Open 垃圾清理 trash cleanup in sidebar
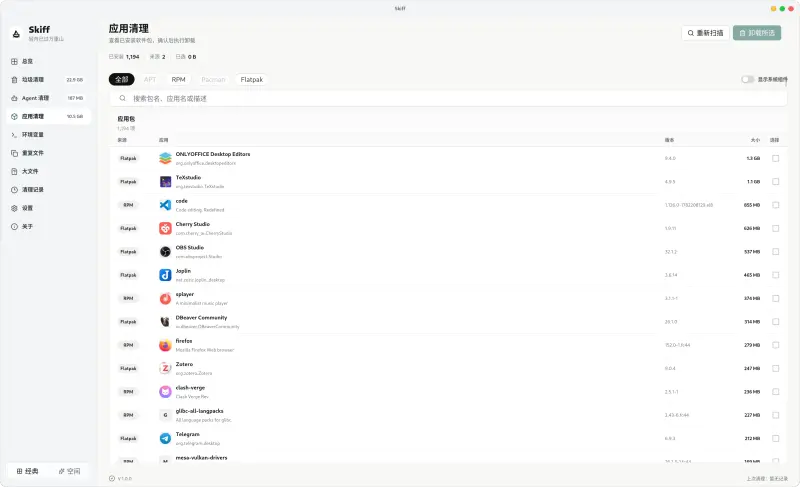Image resolution: width=800 pixels, height=487 pixels. click(49, 80)
